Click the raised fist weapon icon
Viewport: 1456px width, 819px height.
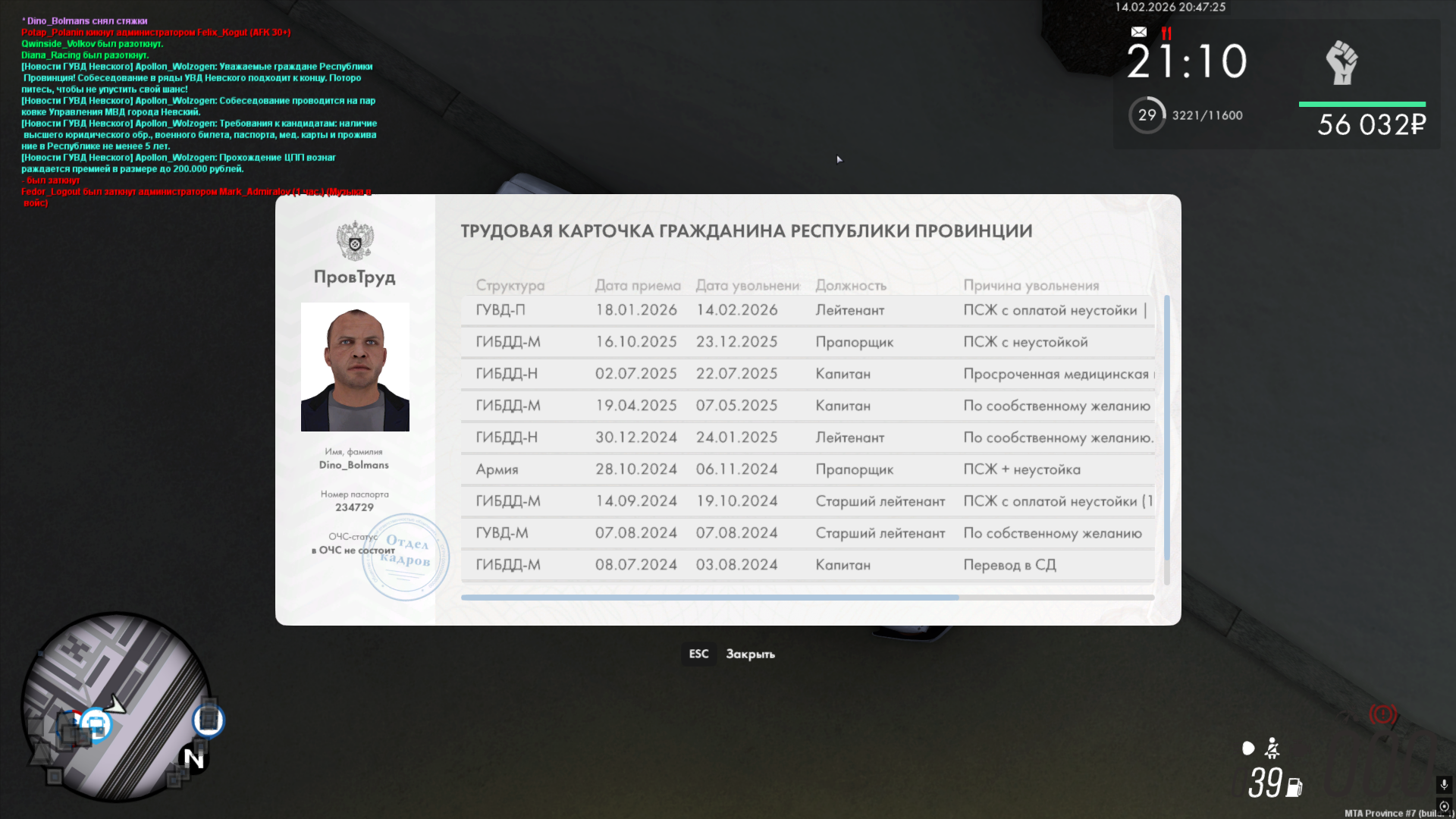coord(1341,62)
